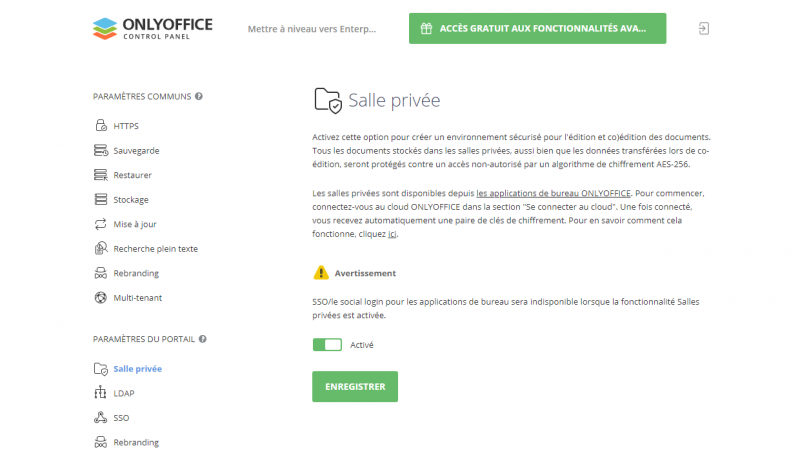This screenshot has width=800, height=457.
Task: Toggle the Activé private room switch
Action: 327,345
